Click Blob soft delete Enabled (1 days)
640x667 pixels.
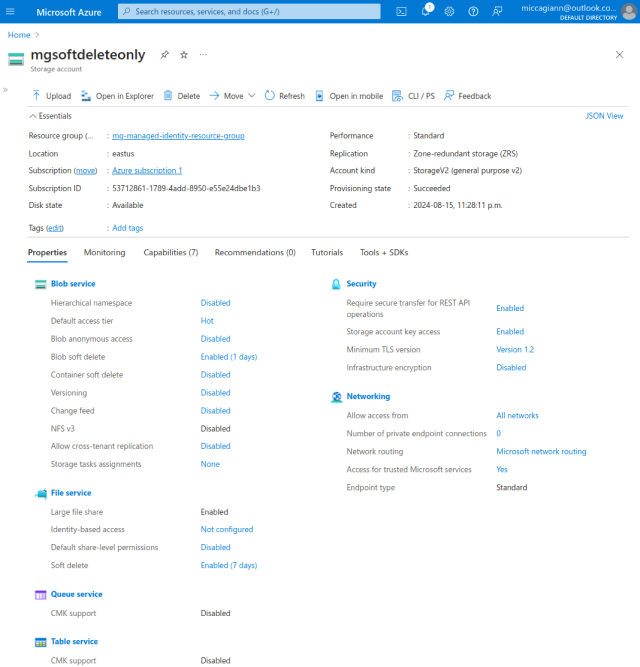229,357
